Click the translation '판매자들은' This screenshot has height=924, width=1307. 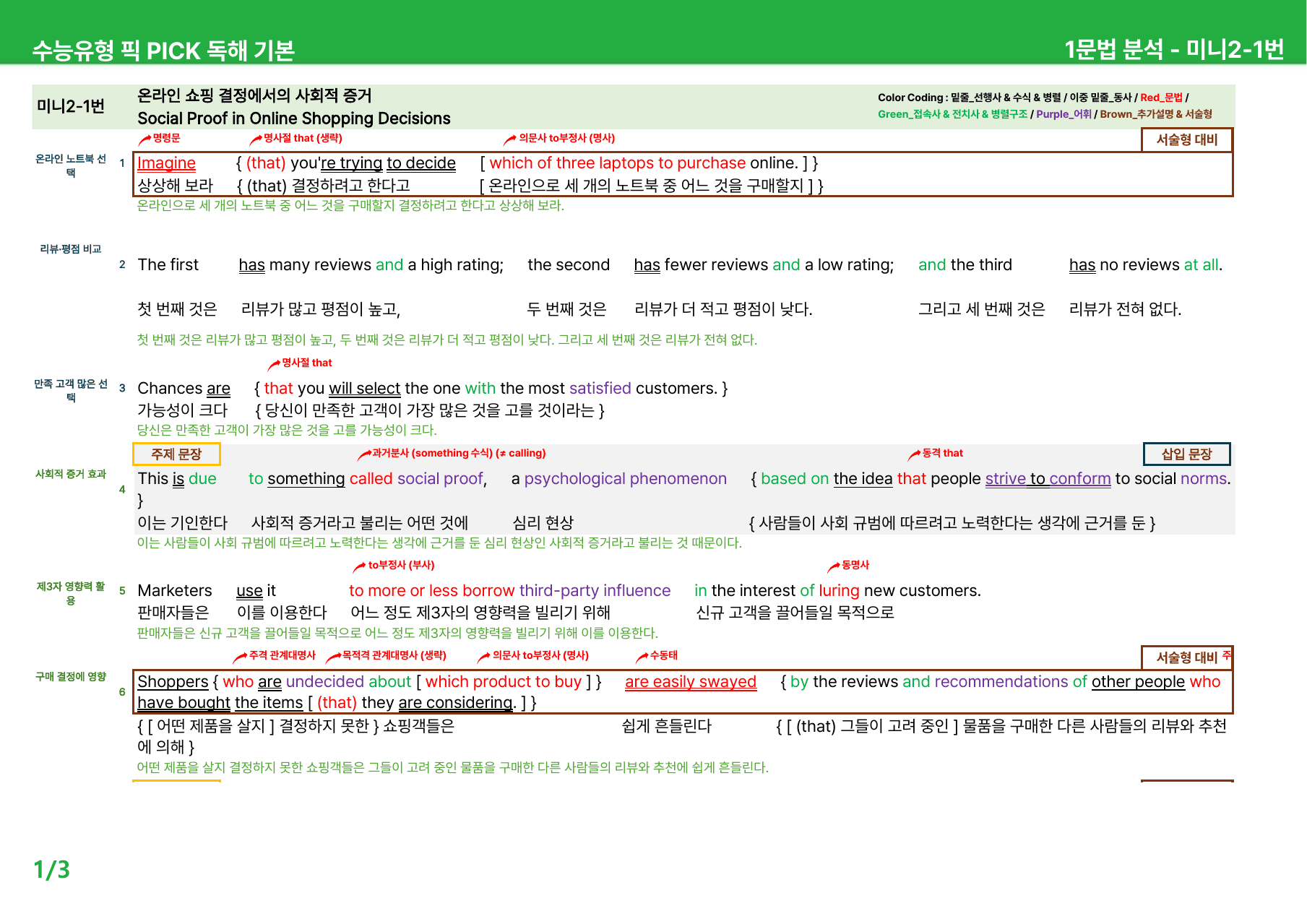tap(173, 613)
